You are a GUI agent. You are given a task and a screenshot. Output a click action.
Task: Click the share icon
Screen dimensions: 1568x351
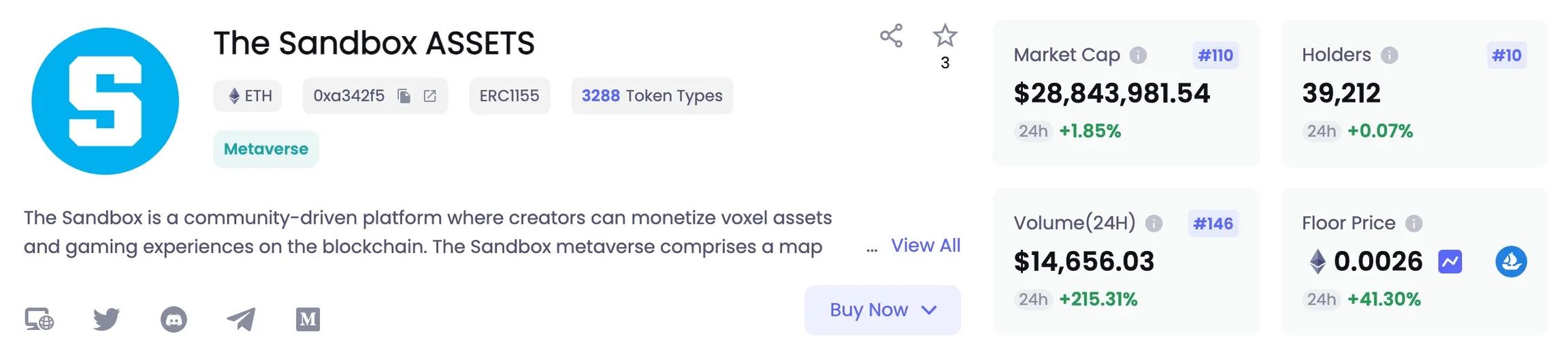coord(891,36)
